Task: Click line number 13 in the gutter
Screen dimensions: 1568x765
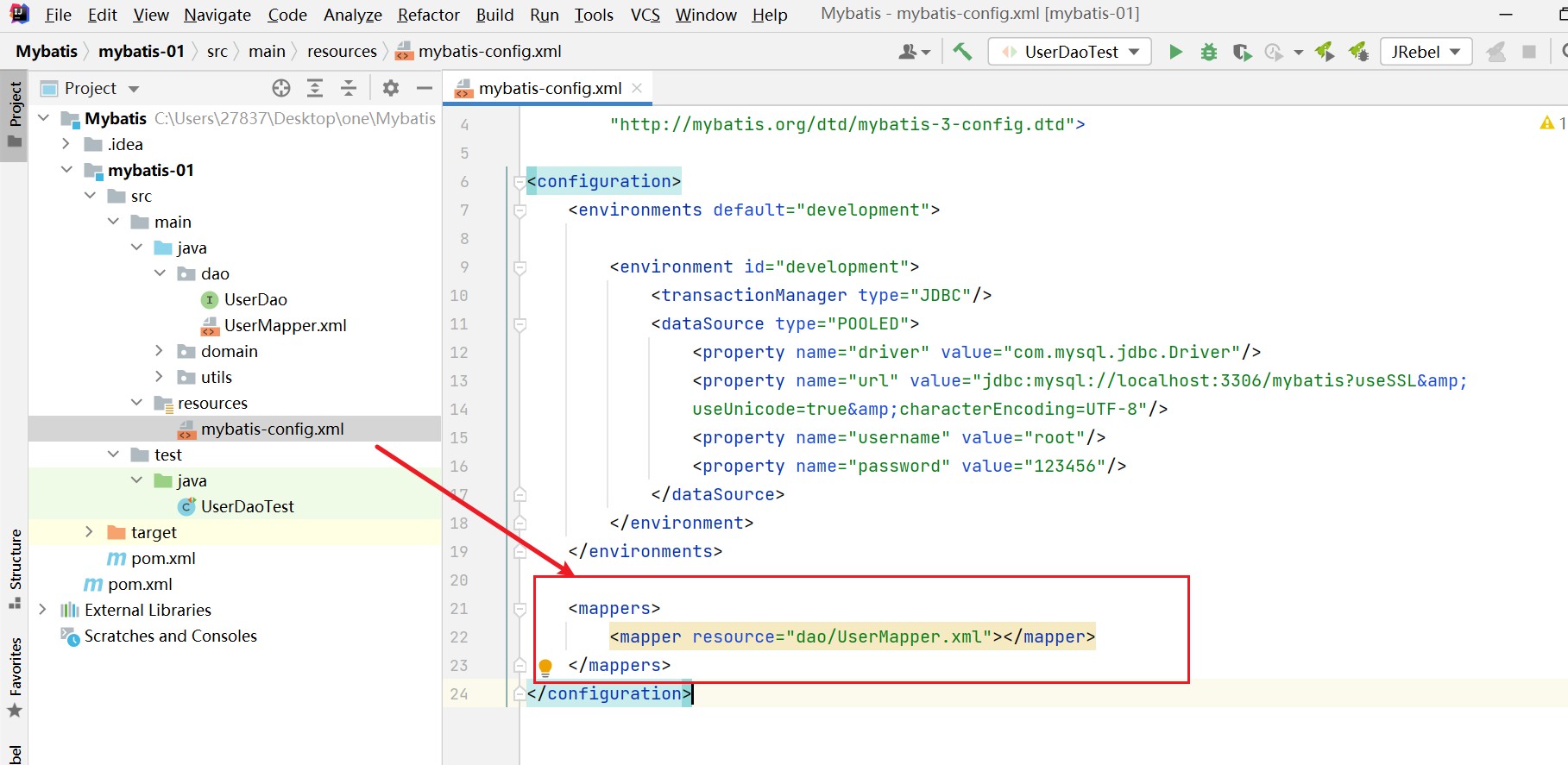Action: tap(459, 380)
